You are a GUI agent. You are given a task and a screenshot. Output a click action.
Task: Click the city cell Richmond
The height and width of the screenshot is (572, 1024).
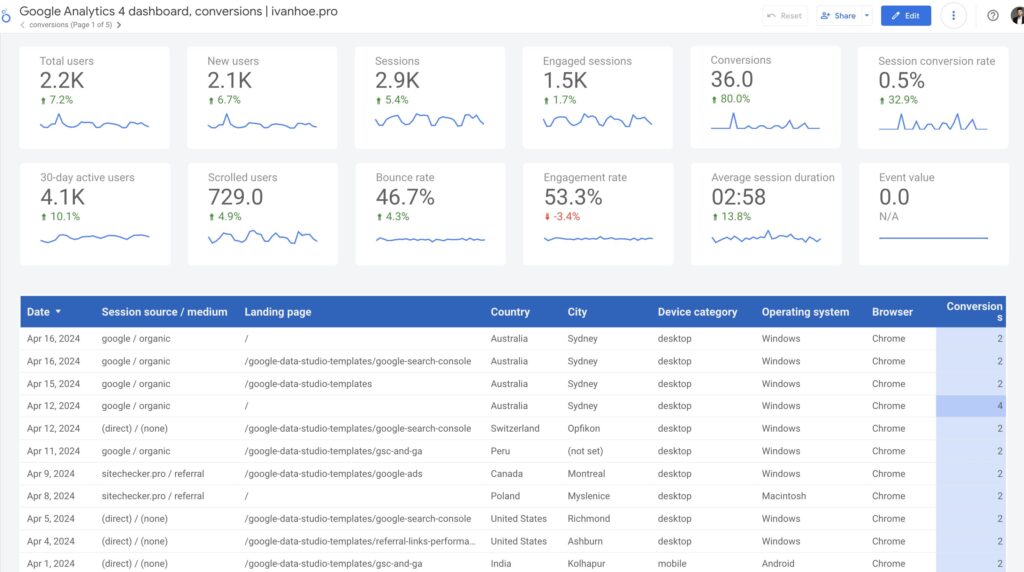pyautogui.click(x=588, y=518)
